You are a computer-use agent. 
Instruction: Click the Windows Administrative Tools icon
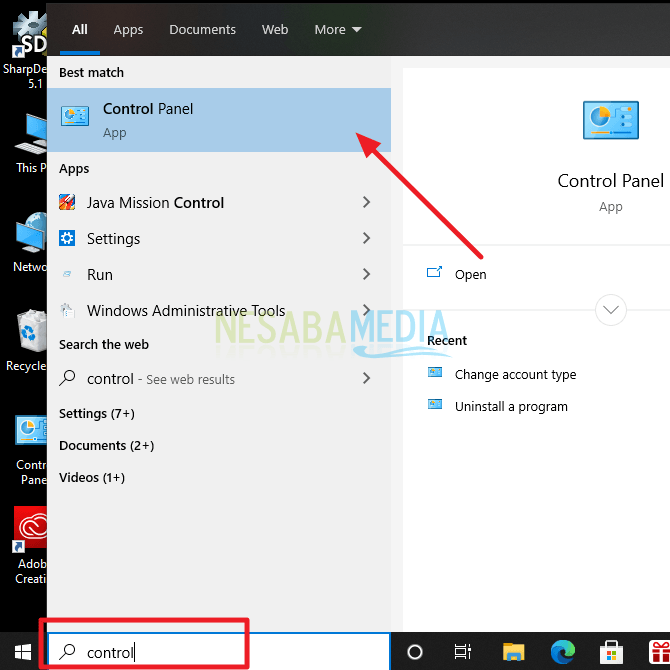coord(67,310)
